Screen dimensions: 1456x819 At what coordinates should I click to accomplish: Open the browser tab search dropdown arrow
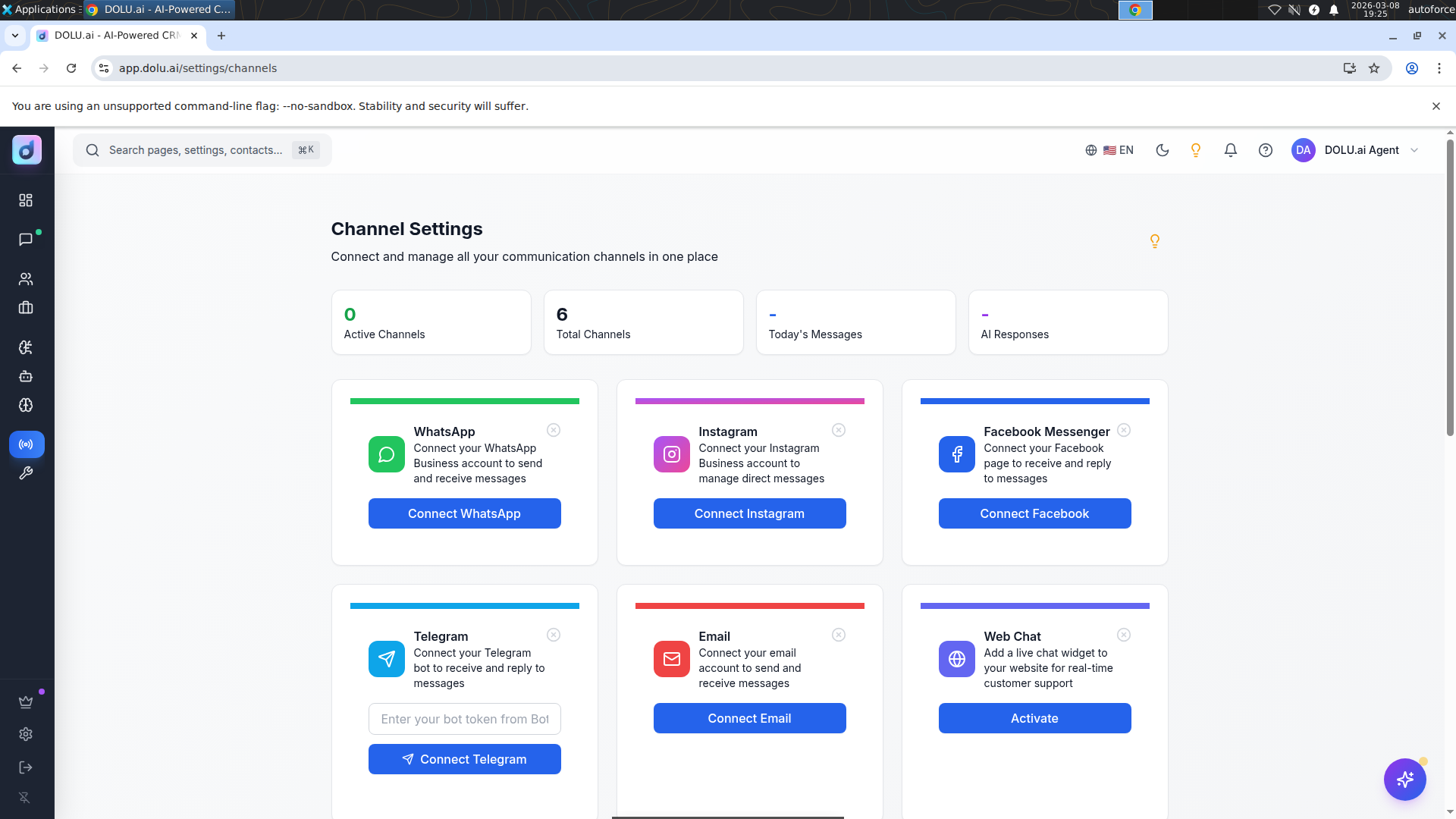[15, 36]
